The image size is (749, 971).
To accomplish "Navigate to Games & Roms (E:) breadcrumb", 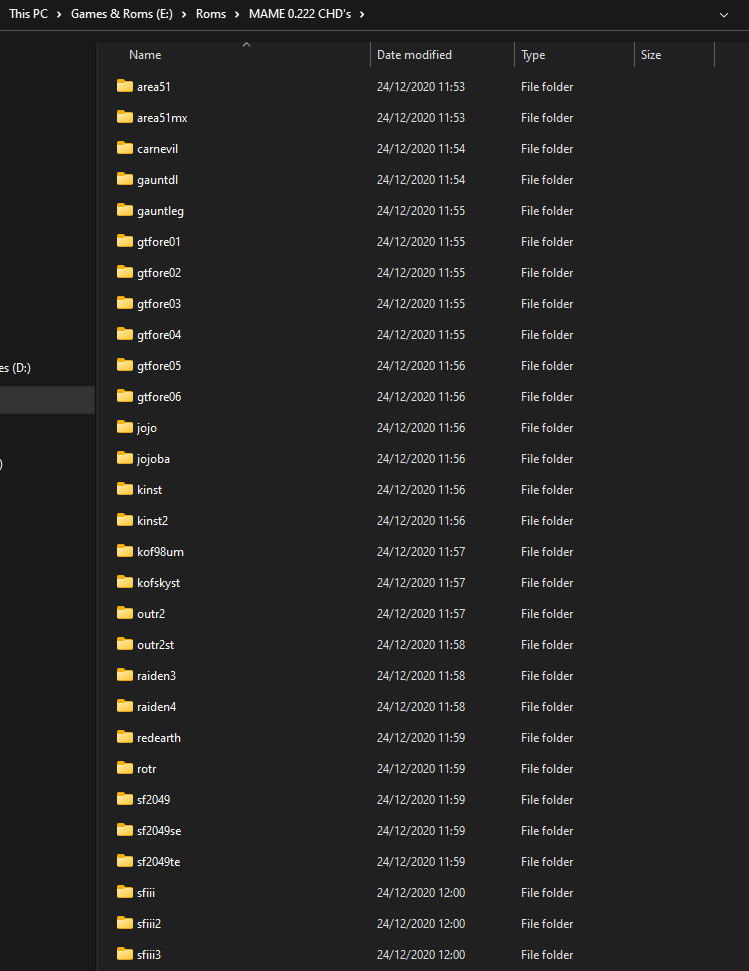I will 122,14.
